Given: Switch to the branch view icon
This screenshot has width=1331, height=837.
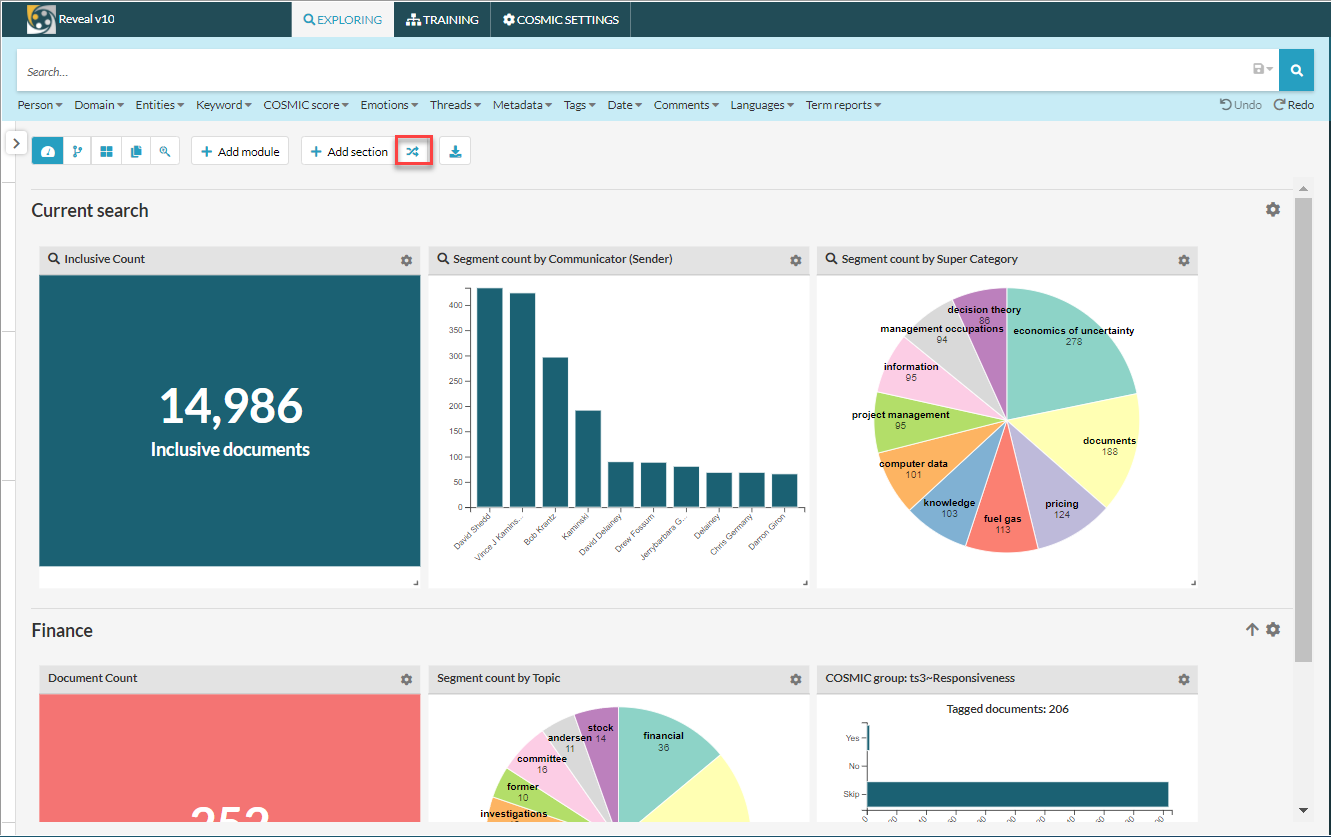Looking at the screenshot, I should pyautogui.click(x=77, y=152).
